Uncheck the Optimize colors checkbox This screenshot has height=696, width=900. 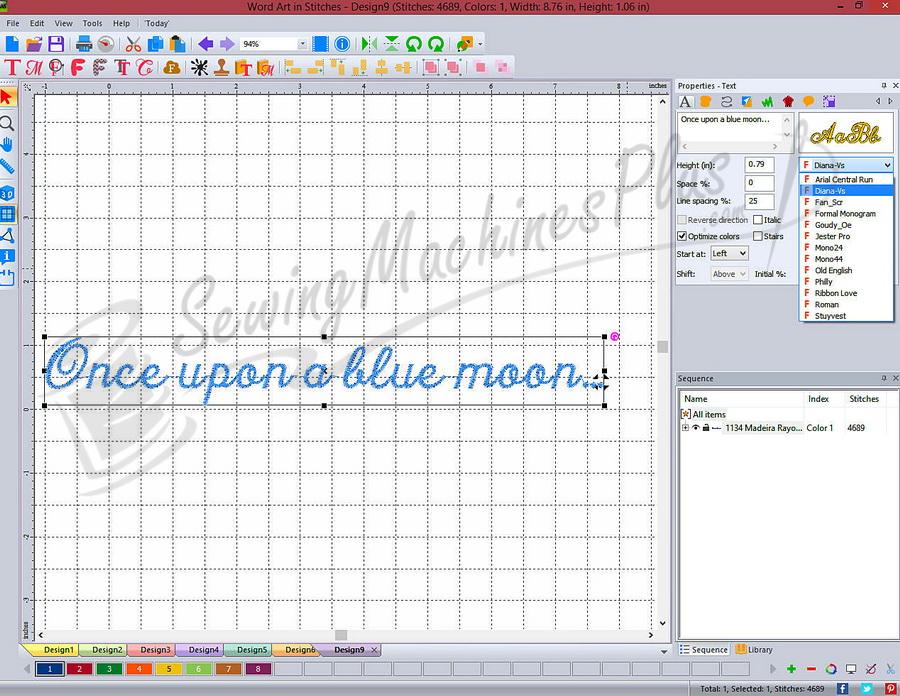[x=682, y=236]
